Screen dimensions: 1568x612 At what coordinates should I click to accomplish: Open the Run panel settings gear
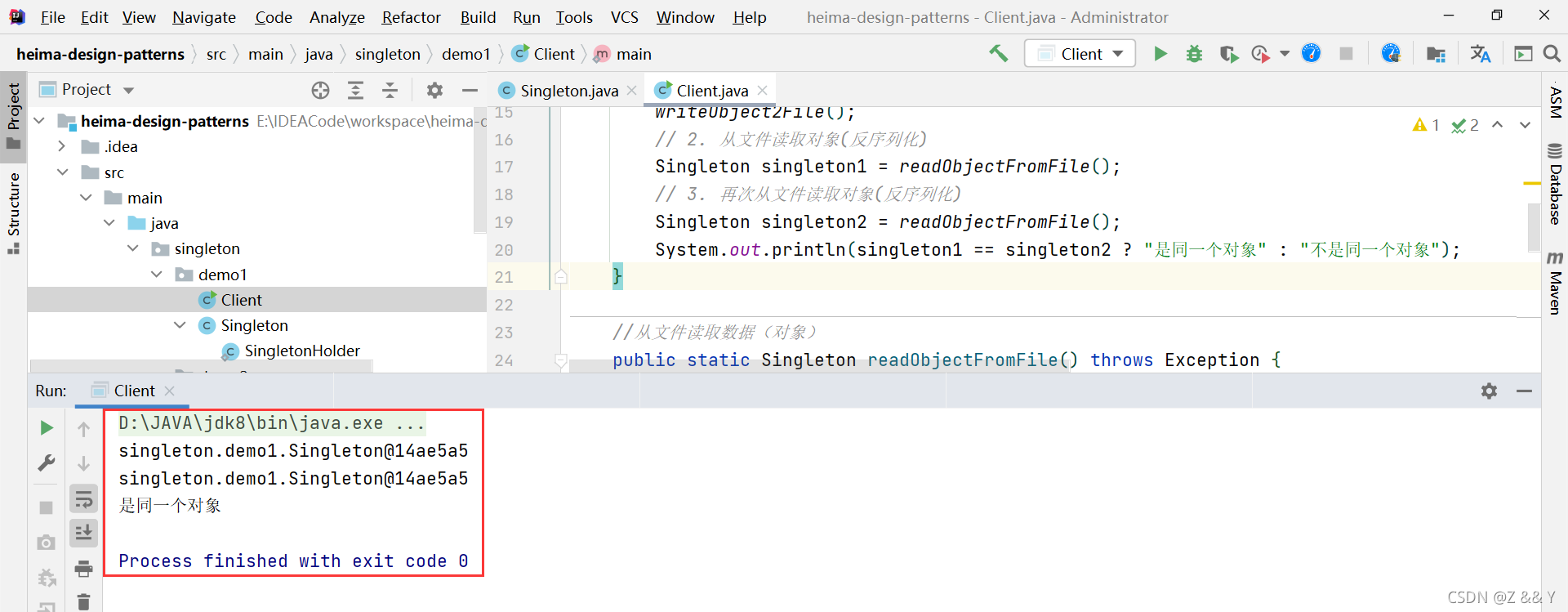tap(1489, 391)
